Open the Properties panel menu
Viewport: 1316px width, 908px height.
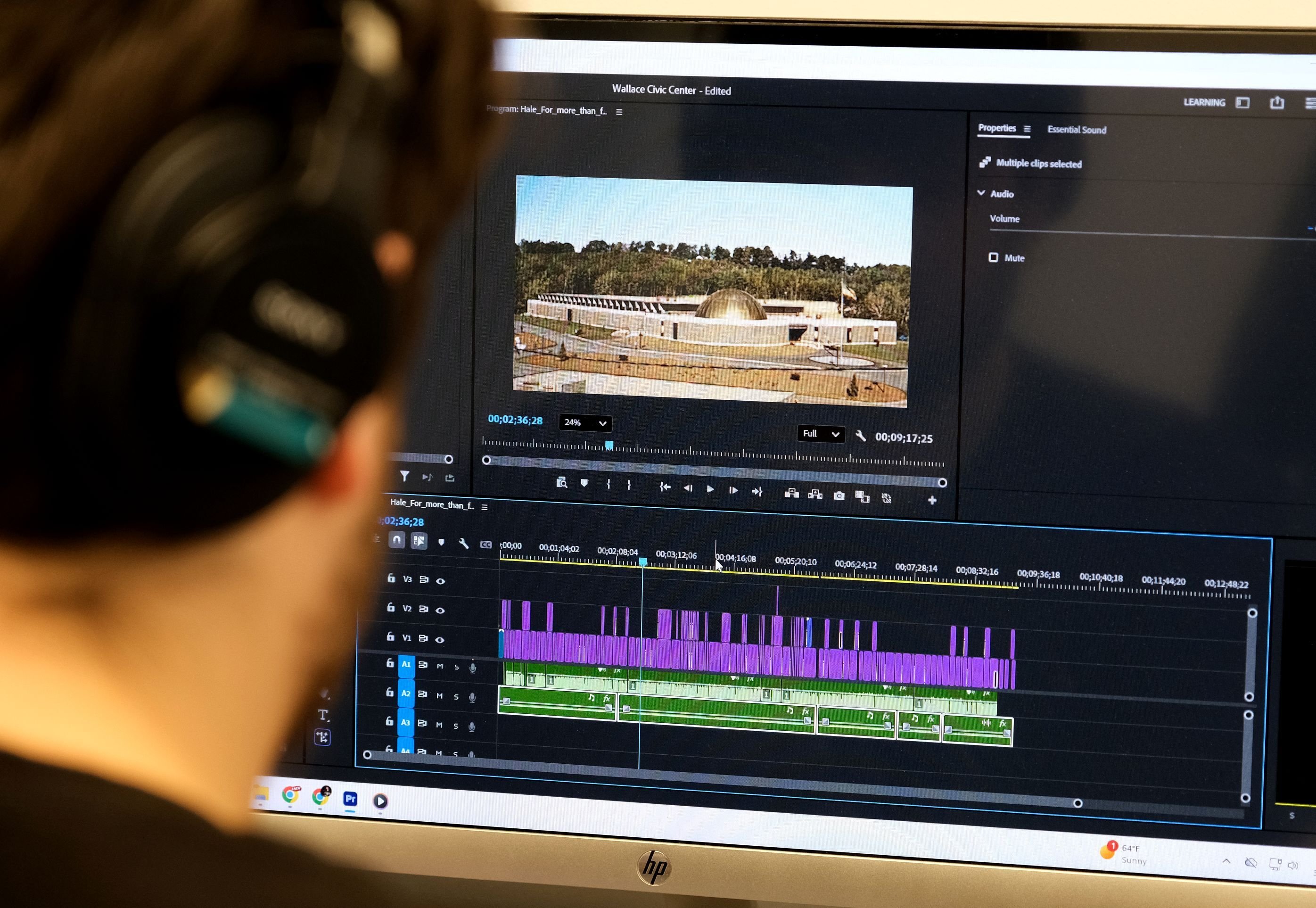[1027, 129]
